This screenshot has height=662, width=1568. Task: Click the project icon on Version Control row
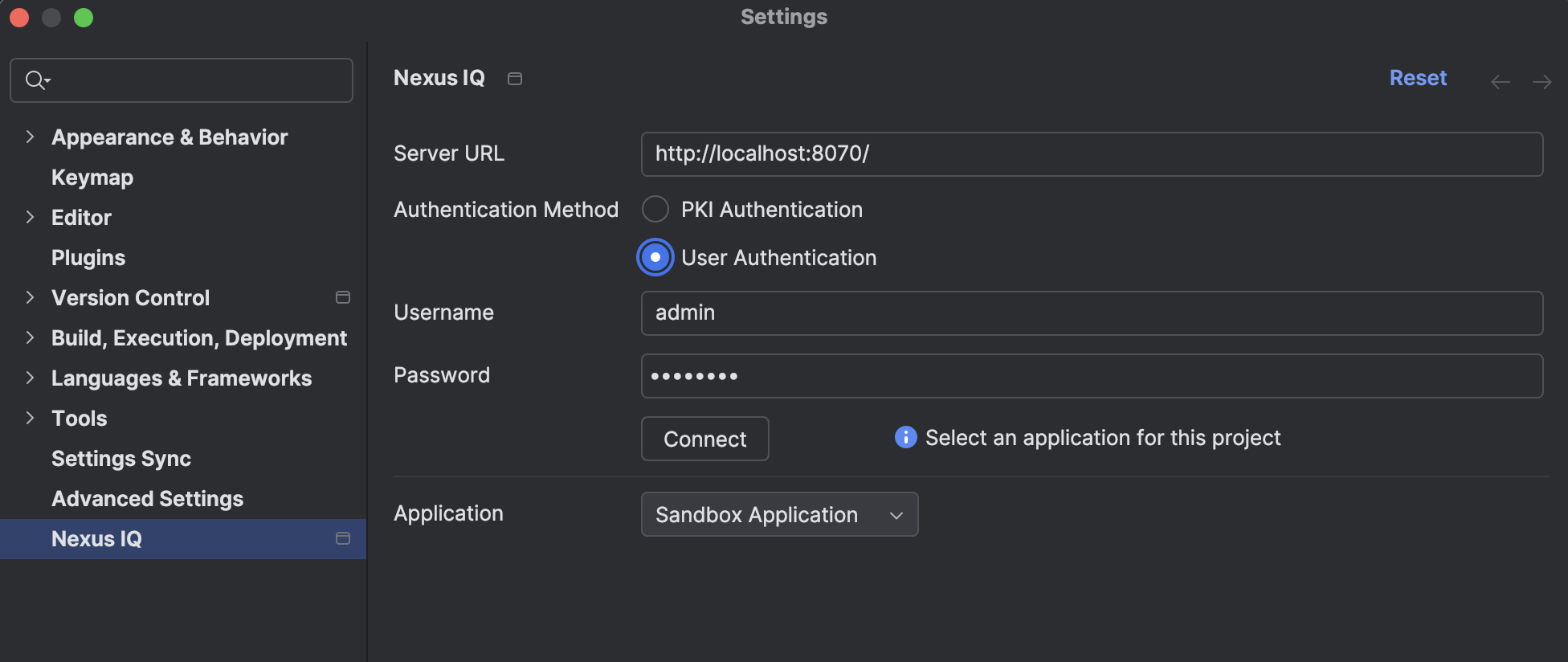pyautogui.click(x=343, y=297)
